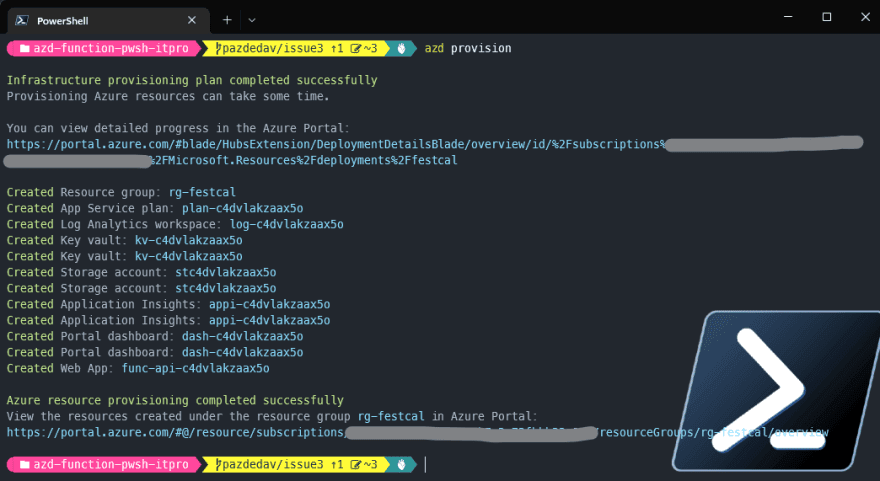Click the first Key vault kv-c4dvlakzaax5o line

(x=125, y=240)
